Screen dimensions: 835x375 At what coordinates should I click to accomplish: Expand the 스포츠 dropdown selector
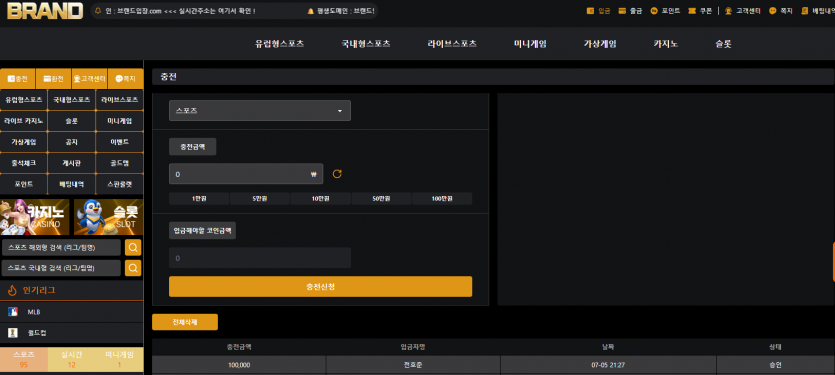[260, 111]
